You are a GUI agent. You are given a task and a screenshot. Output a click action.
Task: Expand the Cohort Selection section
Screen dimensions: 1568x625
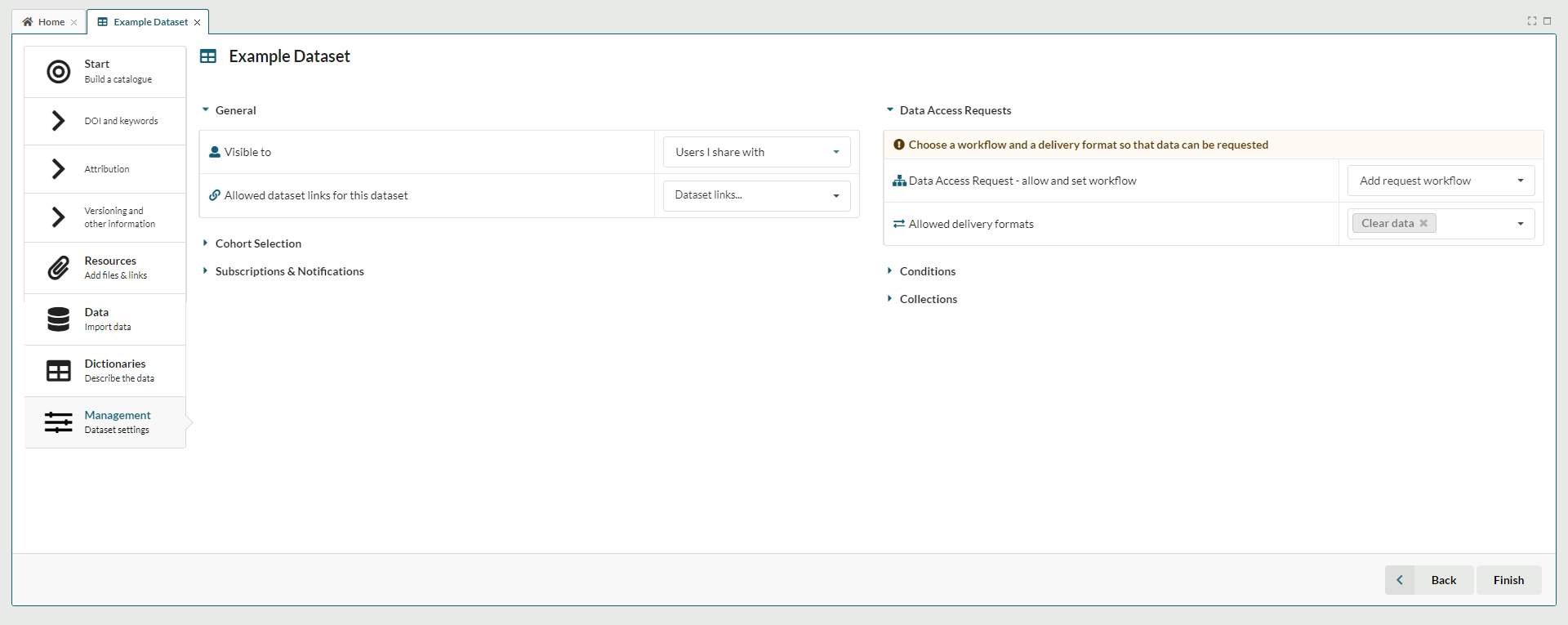pos(258,243)
